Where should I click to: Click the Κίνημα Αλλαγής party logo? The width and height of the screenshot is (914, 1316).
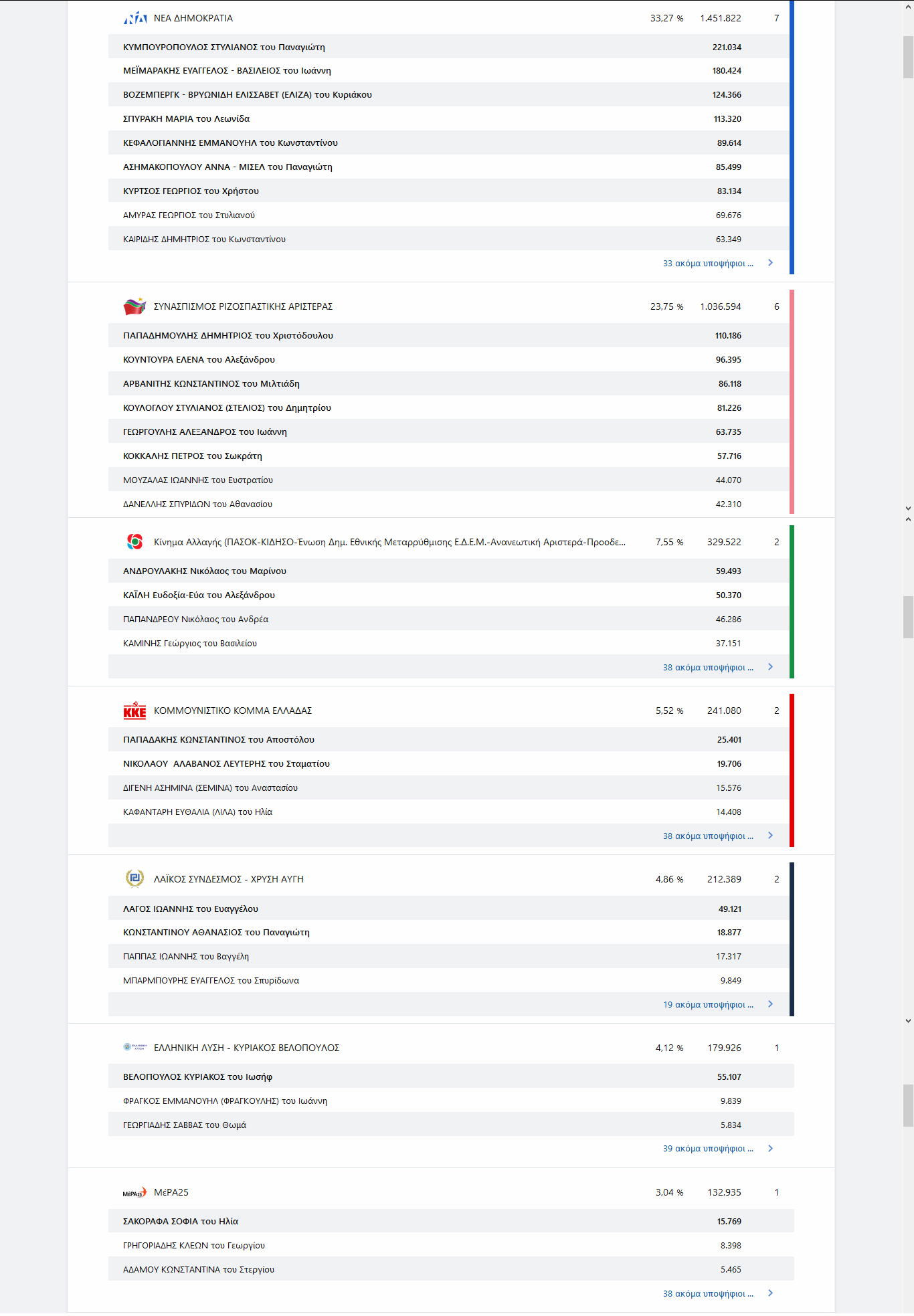pyautogui.click(x=134, y=542)
